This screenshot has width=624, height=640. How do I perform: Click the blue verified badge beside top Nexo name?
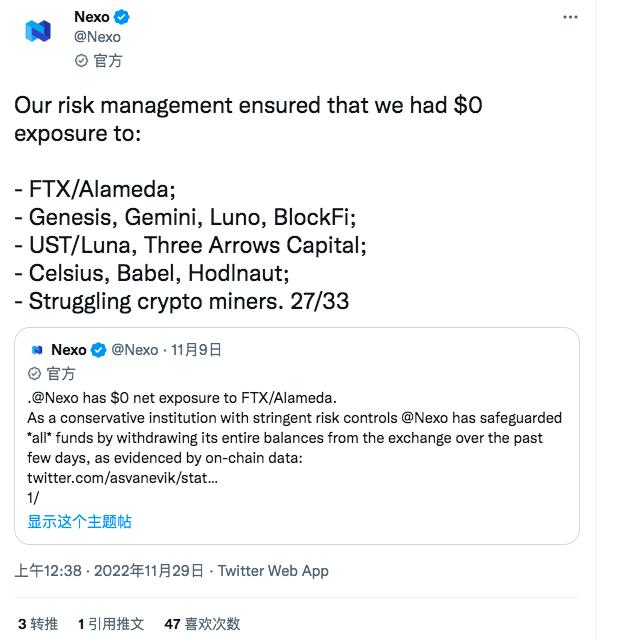coord(121,17)
